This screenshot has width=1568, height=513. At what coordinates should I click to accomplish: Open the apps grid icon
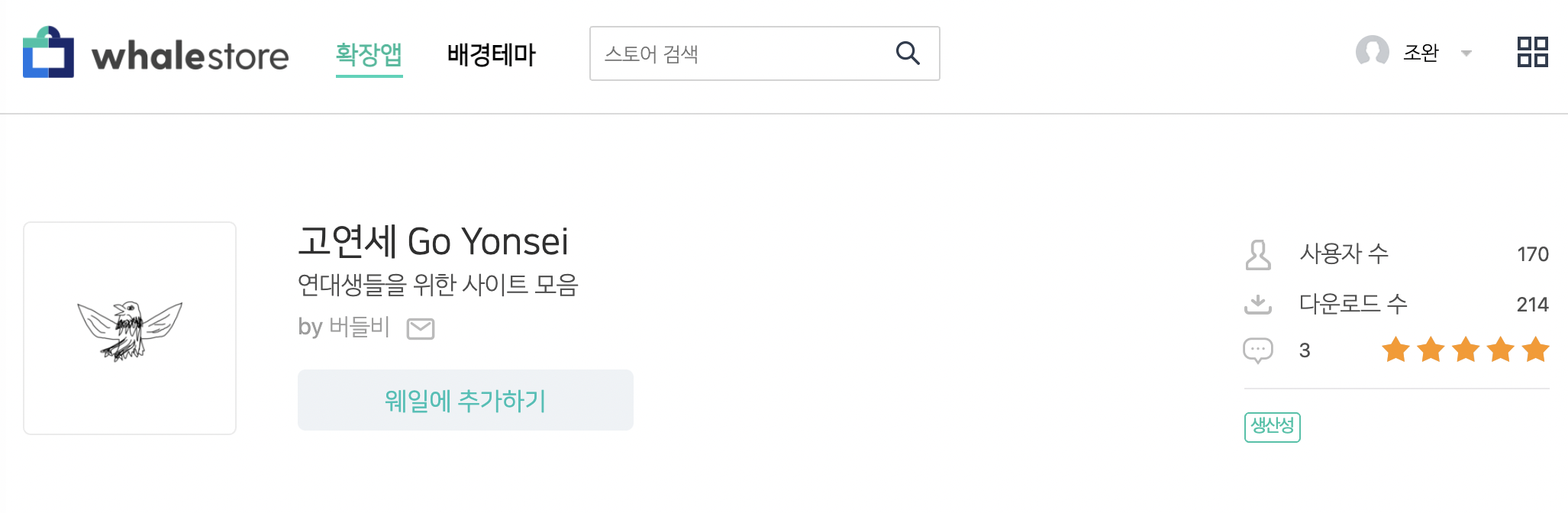tap(1532, 53)
